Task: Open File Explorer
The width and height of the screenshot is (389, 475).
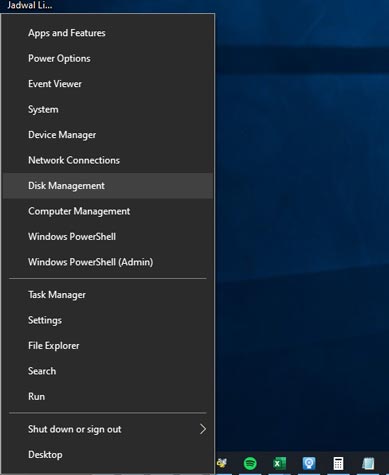Action: click(108, 346)
